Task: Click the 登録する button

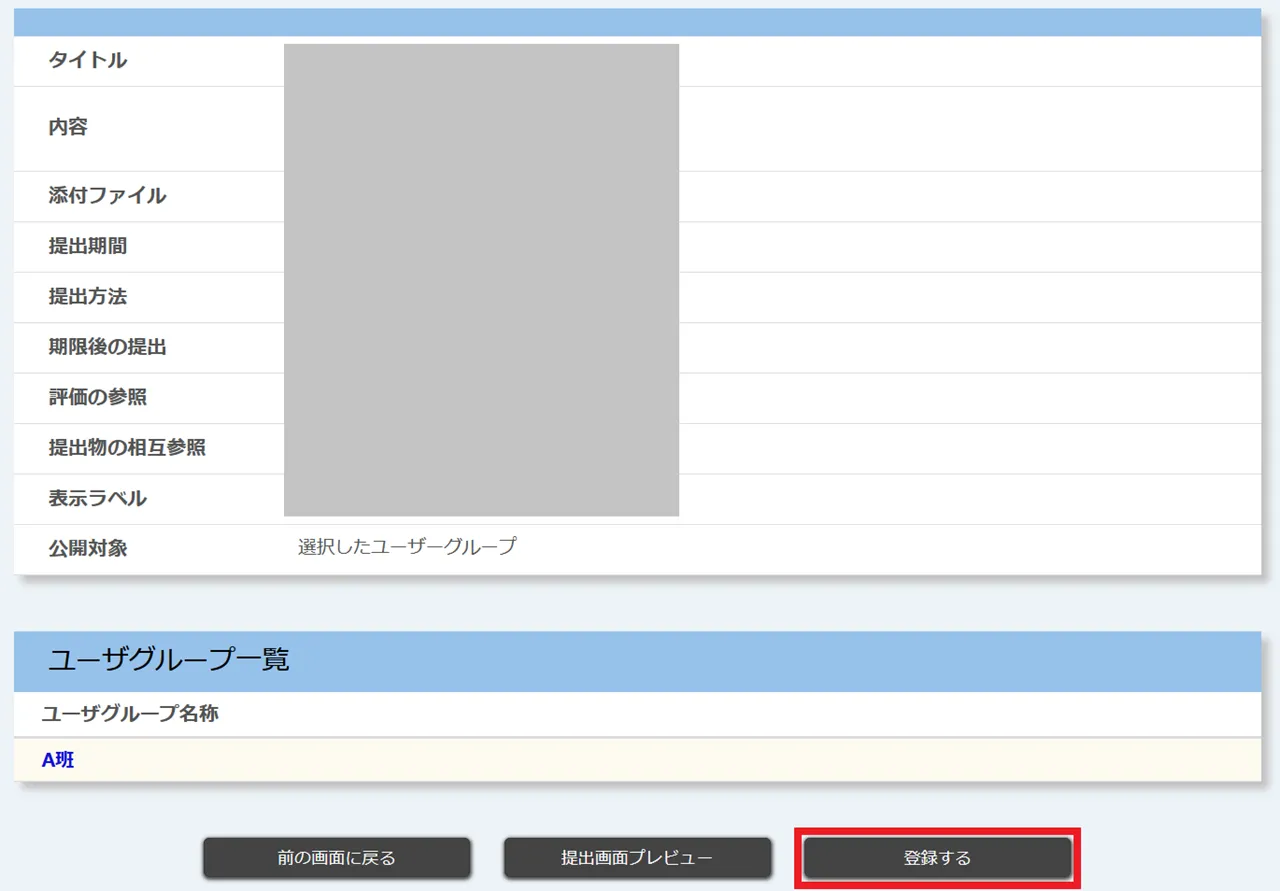Action: 937,858
